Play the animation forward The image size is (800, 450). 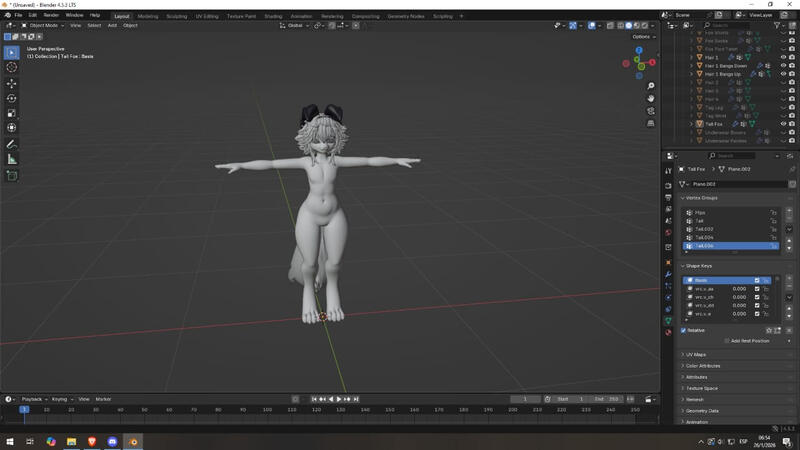(339, 399)
